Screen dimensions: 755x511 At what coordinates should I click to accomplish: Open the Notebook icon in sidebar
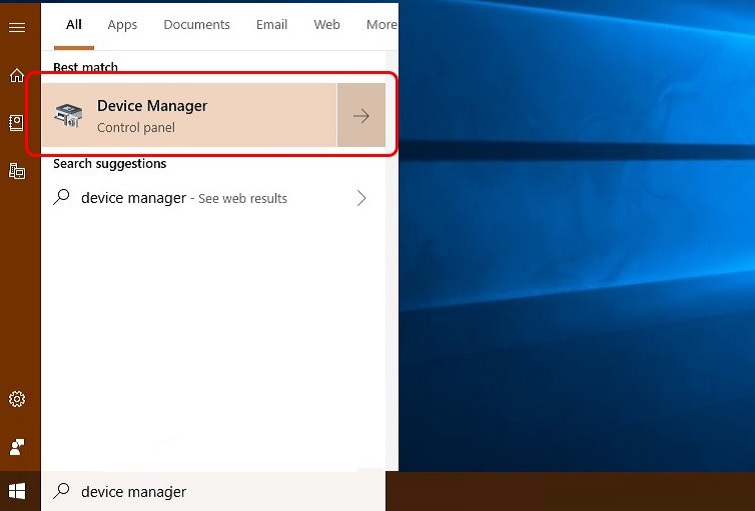click(x=17, y=123)
